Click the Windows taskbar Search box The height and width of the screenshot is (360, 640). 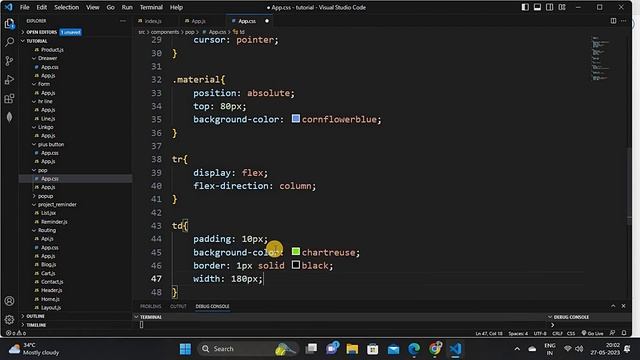pos(248,349)
